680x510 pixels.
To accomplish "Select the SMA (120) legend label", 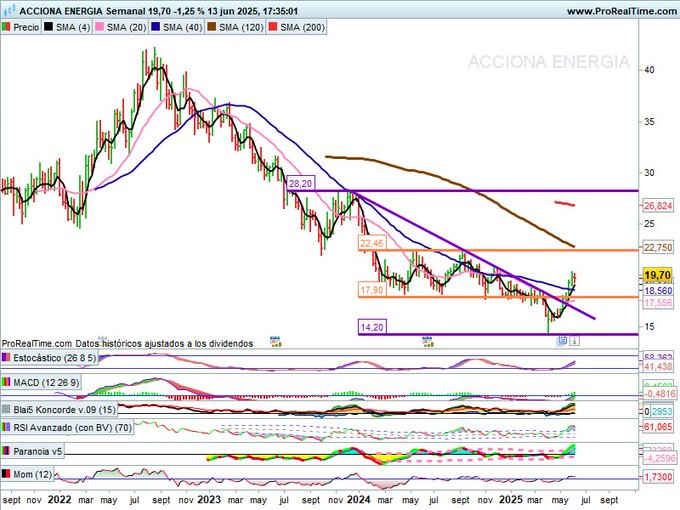I will [241, 27].
